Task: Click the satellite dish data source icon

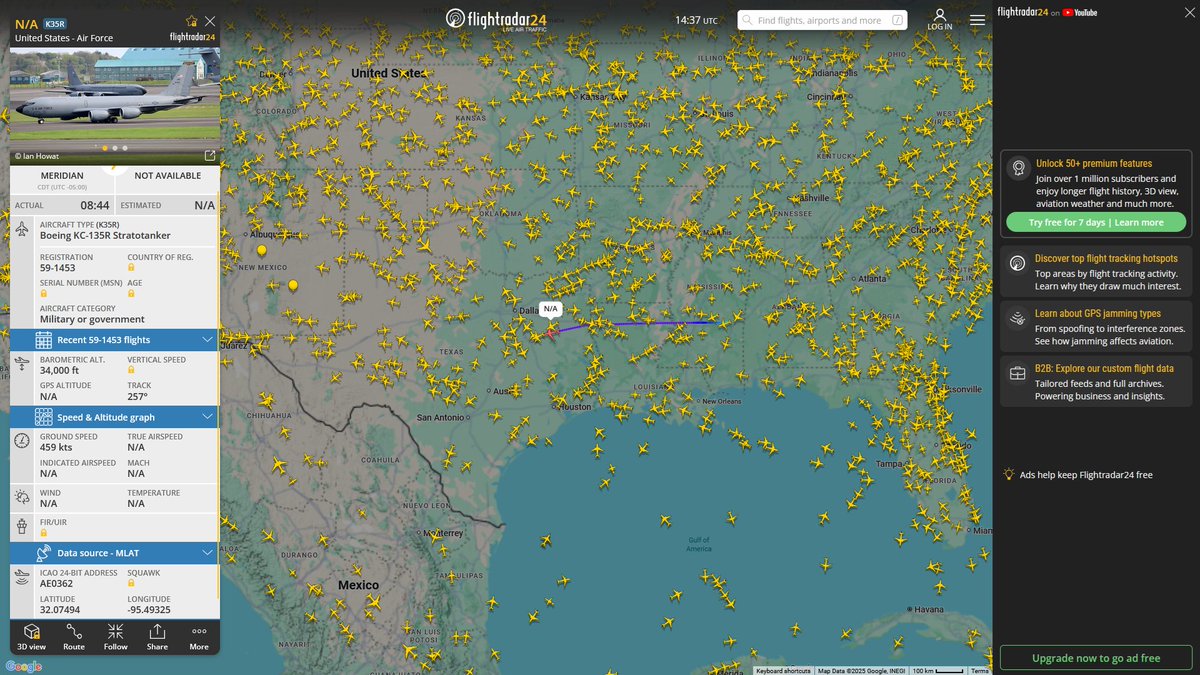Action: point(43,553)
